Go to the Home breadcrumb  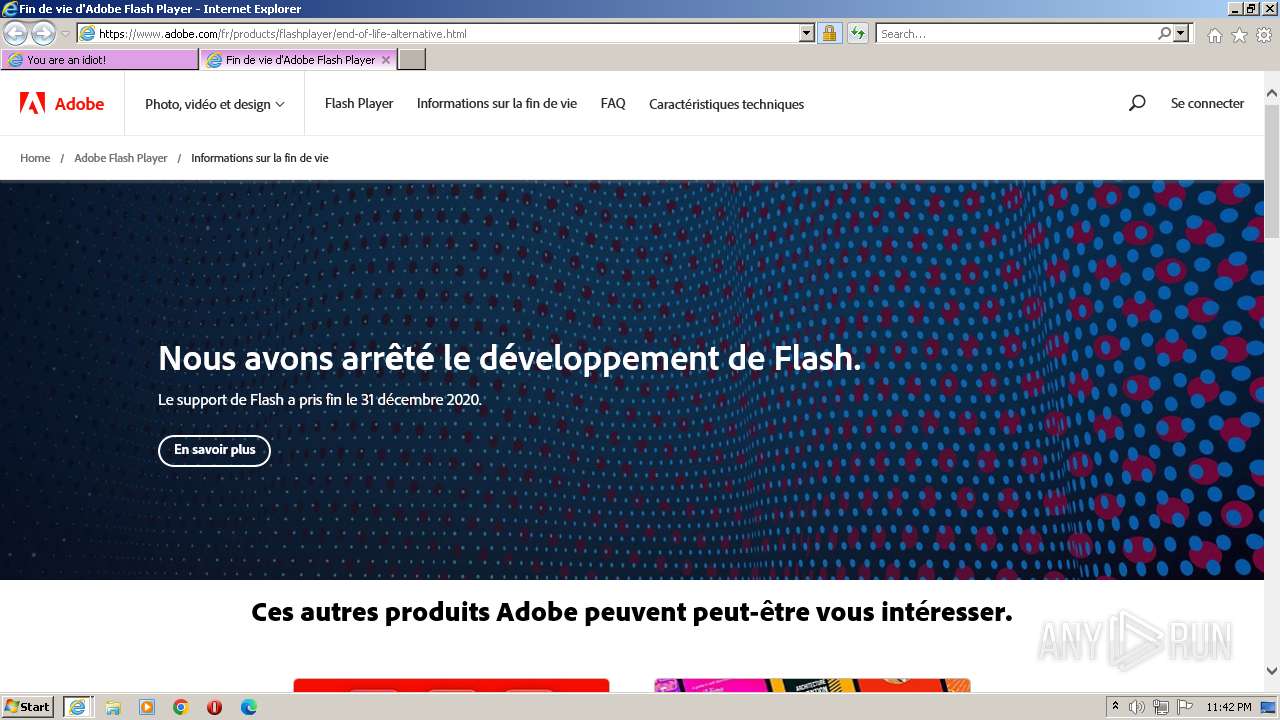point(35,158)
